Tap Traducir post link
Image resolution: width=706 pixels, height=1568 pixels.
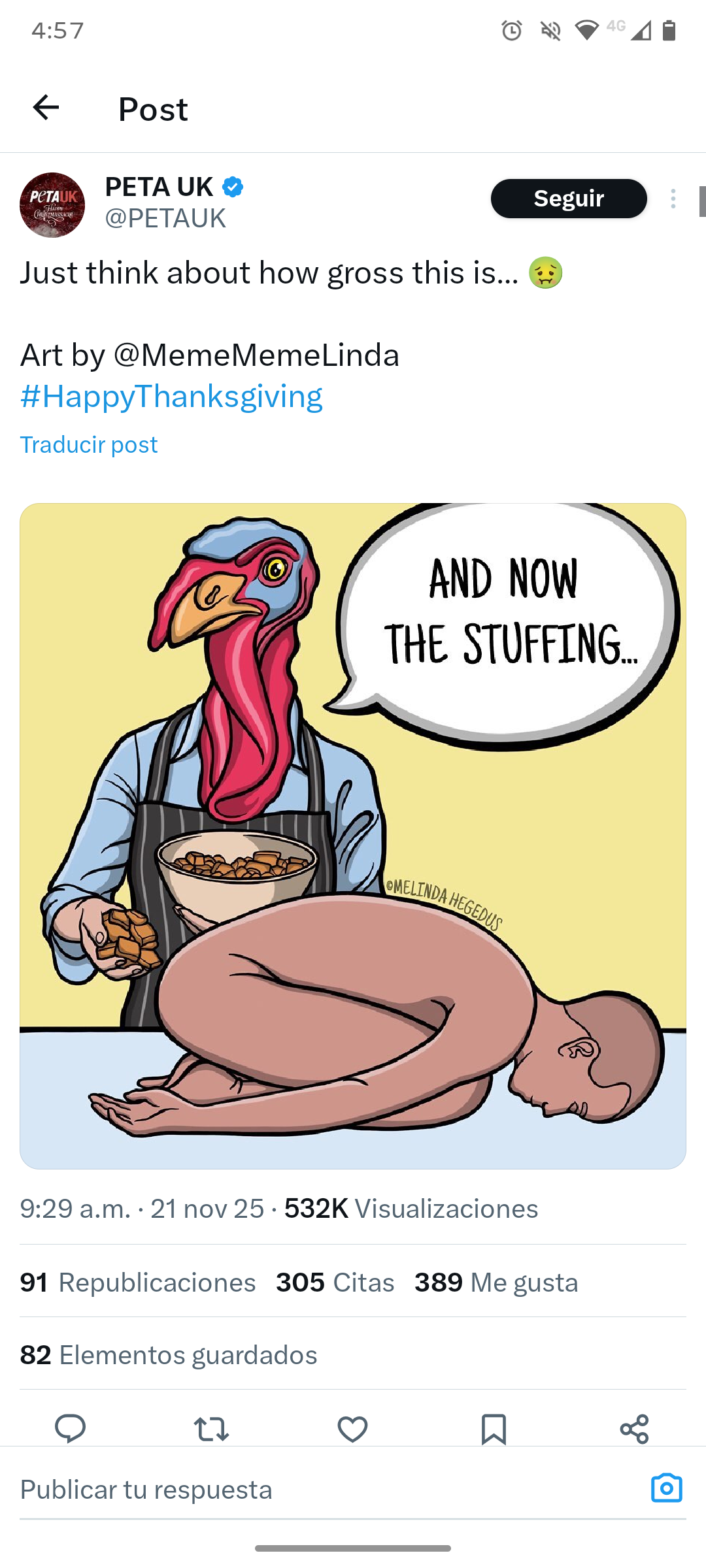click(89, 445)
